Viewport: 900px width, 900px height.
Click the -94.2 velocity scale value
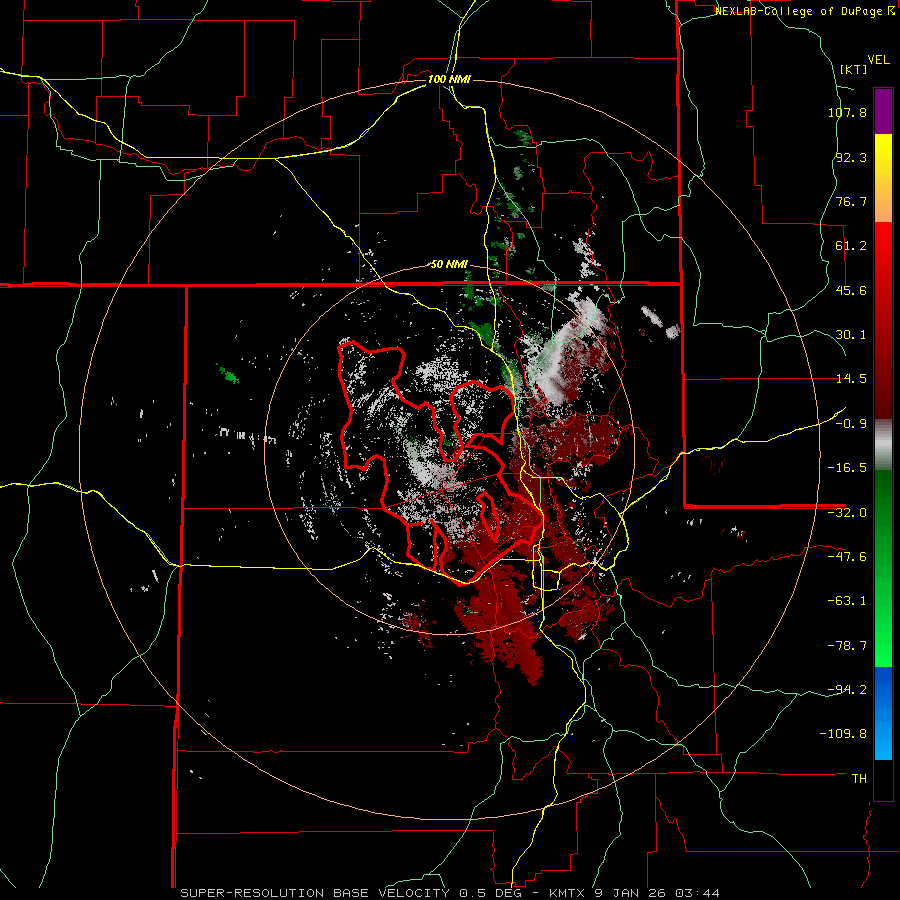(847, 690)
